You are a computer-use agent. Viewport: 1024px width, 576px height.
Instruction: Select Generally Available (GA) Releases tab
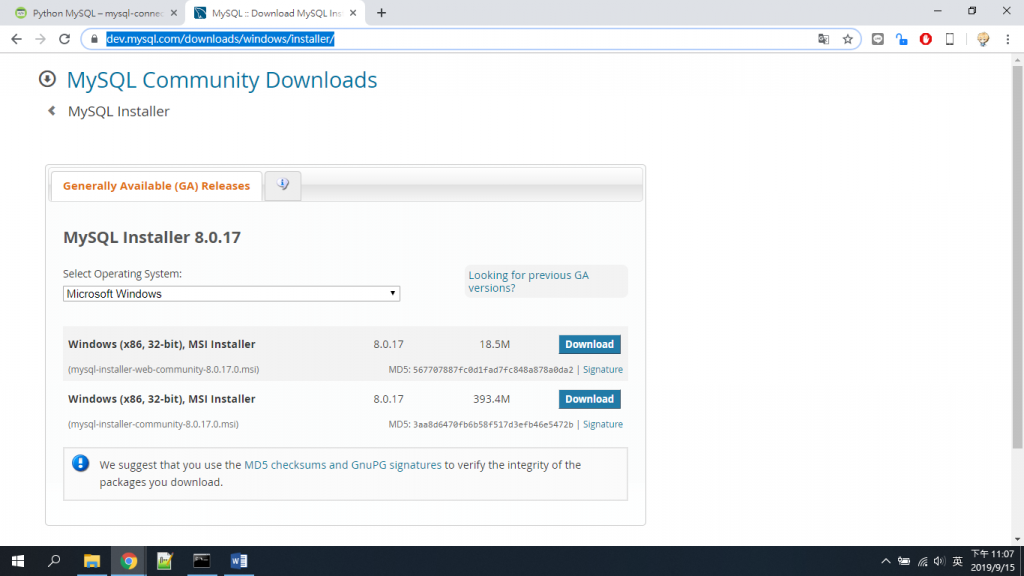tap(156, 186)
